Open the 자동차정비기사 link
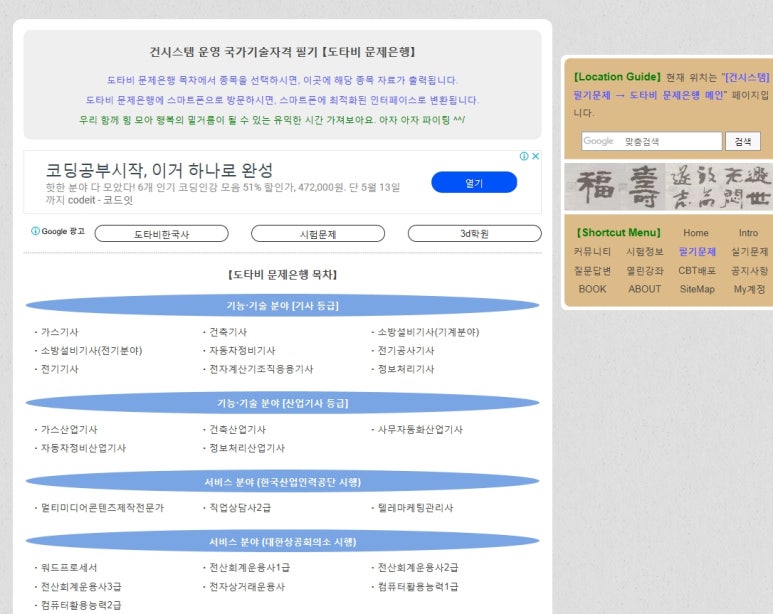The image size is (773, 614). pyautogui.click(x=242, y=351)
